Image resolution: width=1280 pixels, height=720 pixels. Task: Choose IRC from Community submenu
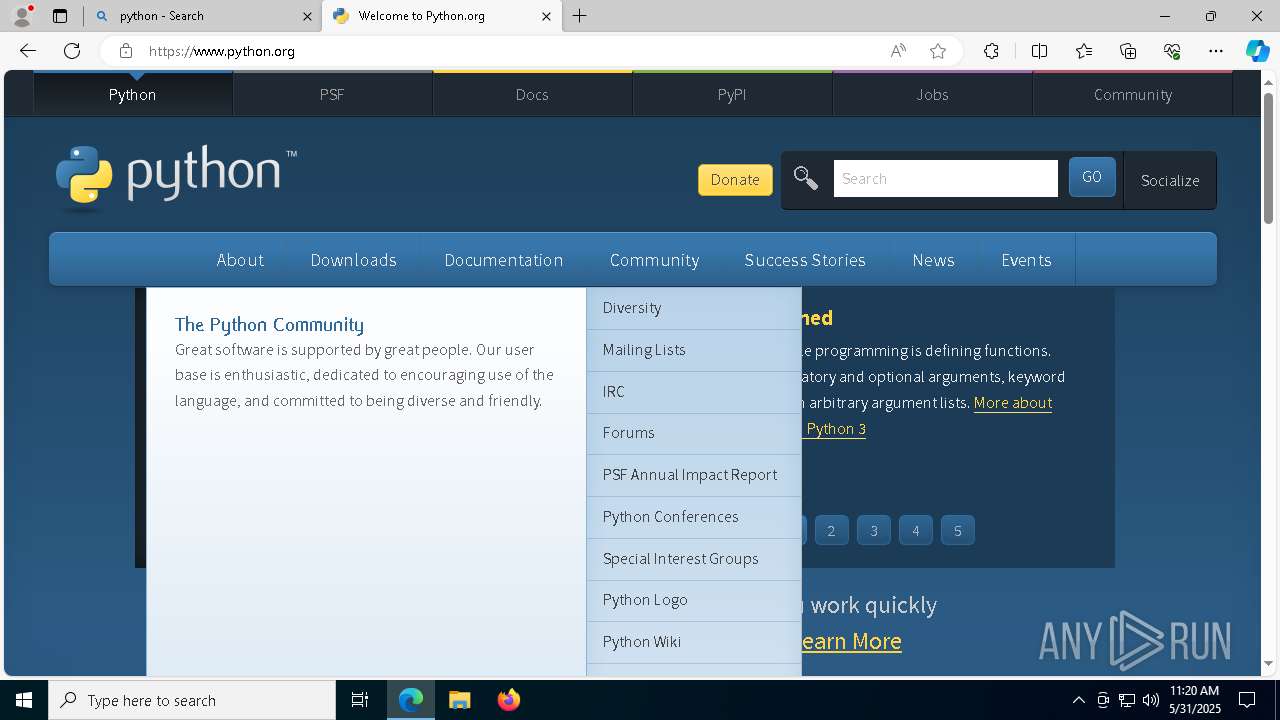(694, 392)
